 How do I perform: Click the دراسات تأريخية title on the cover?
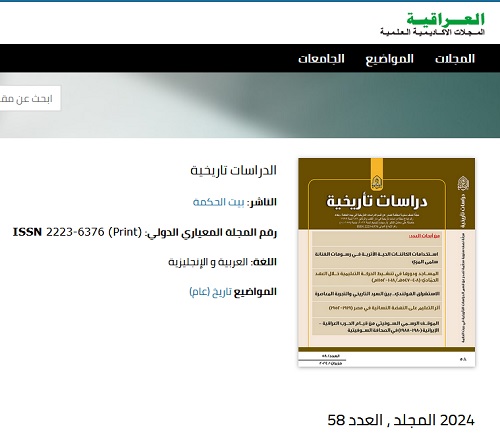pos(377,201)
